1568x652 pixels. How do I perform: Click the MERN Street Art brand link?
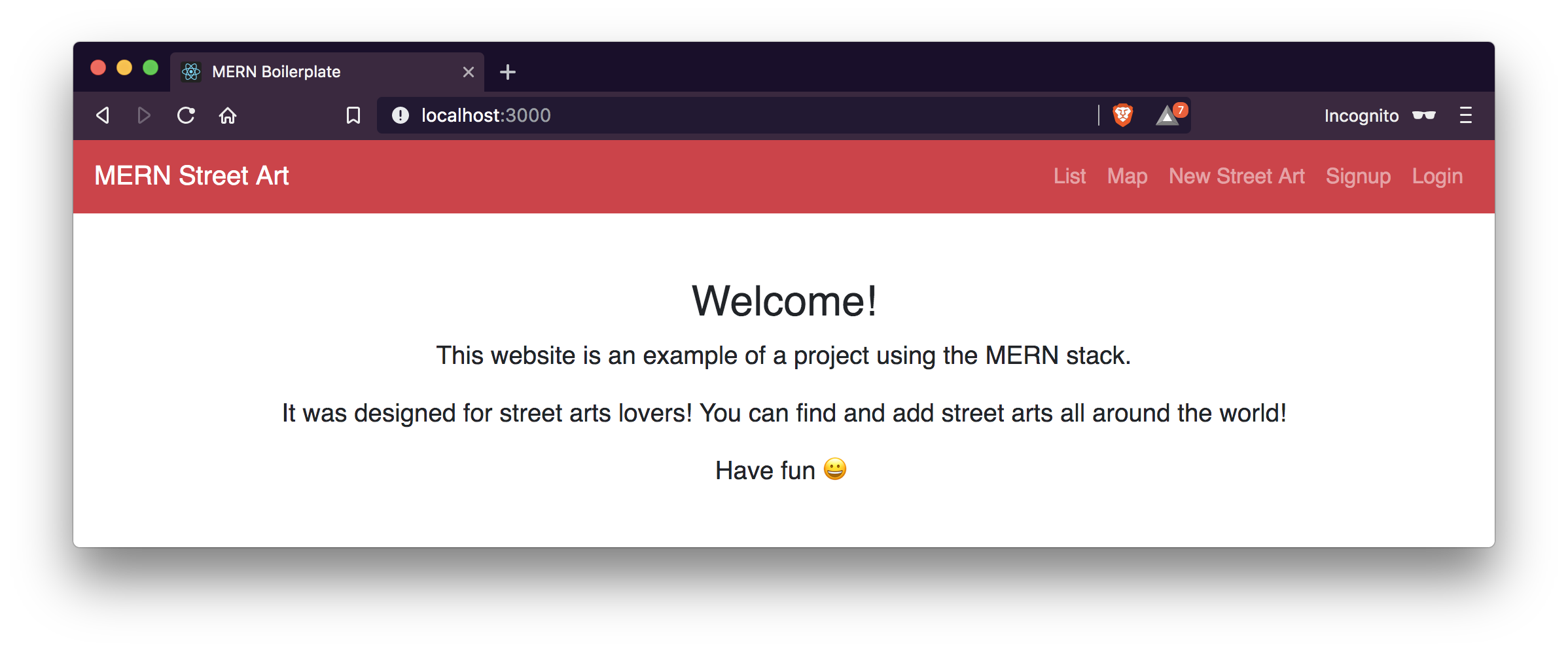coord(192,176)
